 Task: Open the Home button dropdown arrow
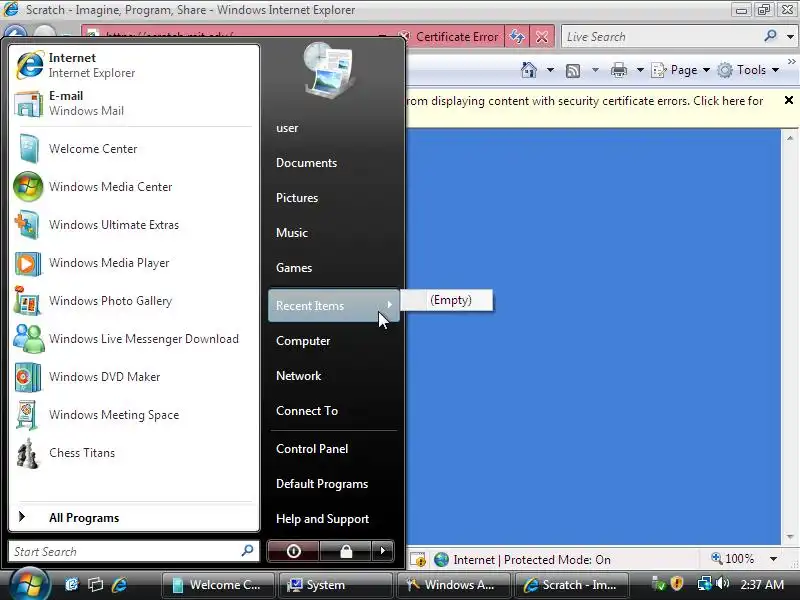pyautogui.click(x=550, y=70)
